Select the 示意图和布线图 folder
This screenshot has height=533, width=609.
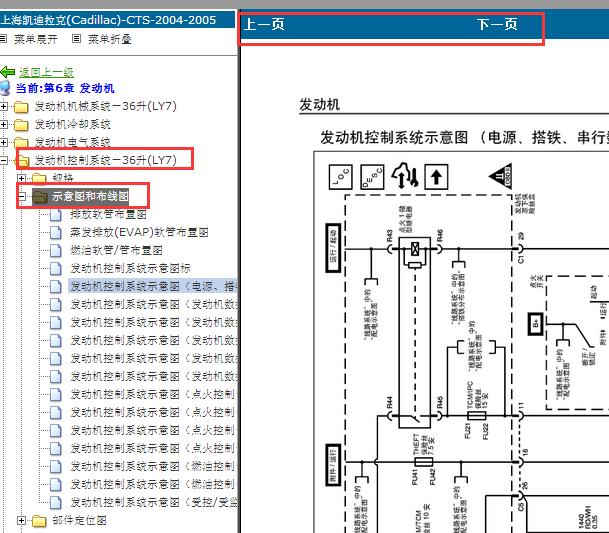tap(90, 197)
